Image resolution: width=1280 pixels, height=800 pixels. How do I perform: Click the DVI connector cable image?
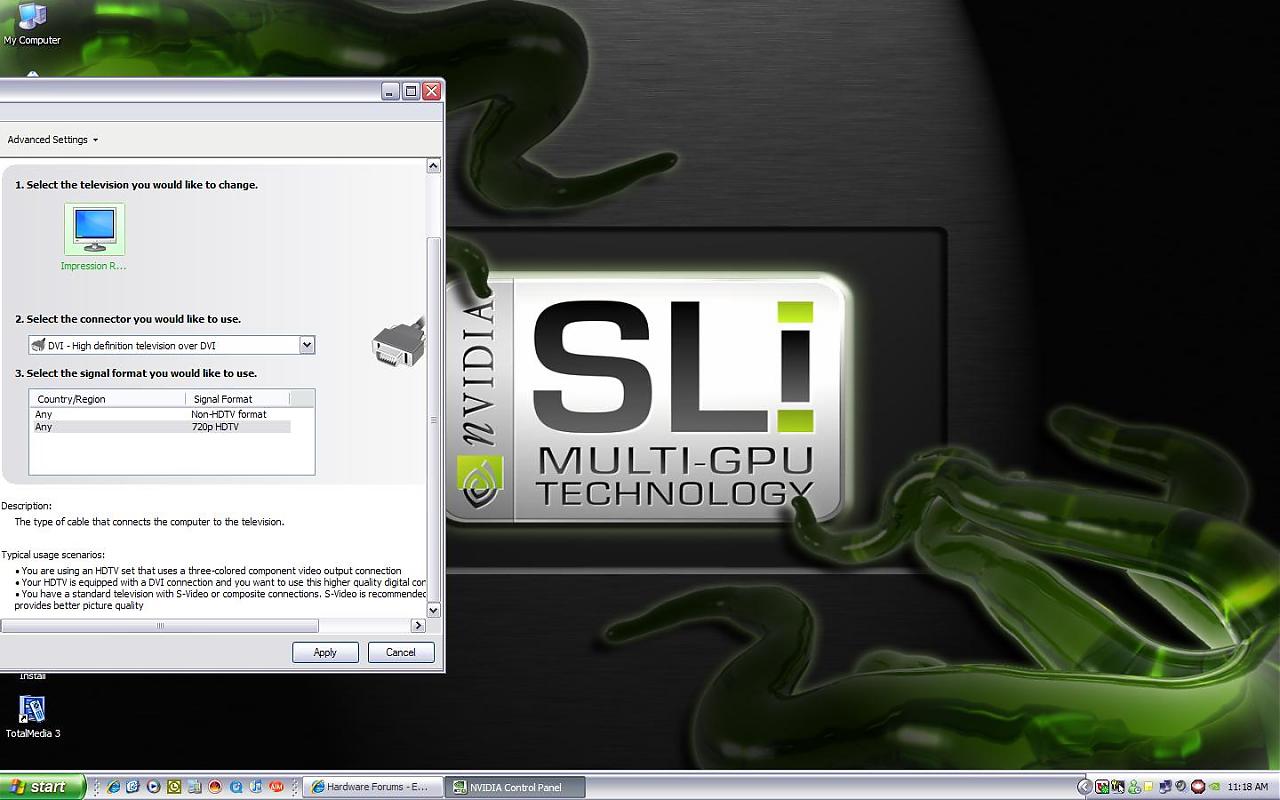tap(397, 344)
